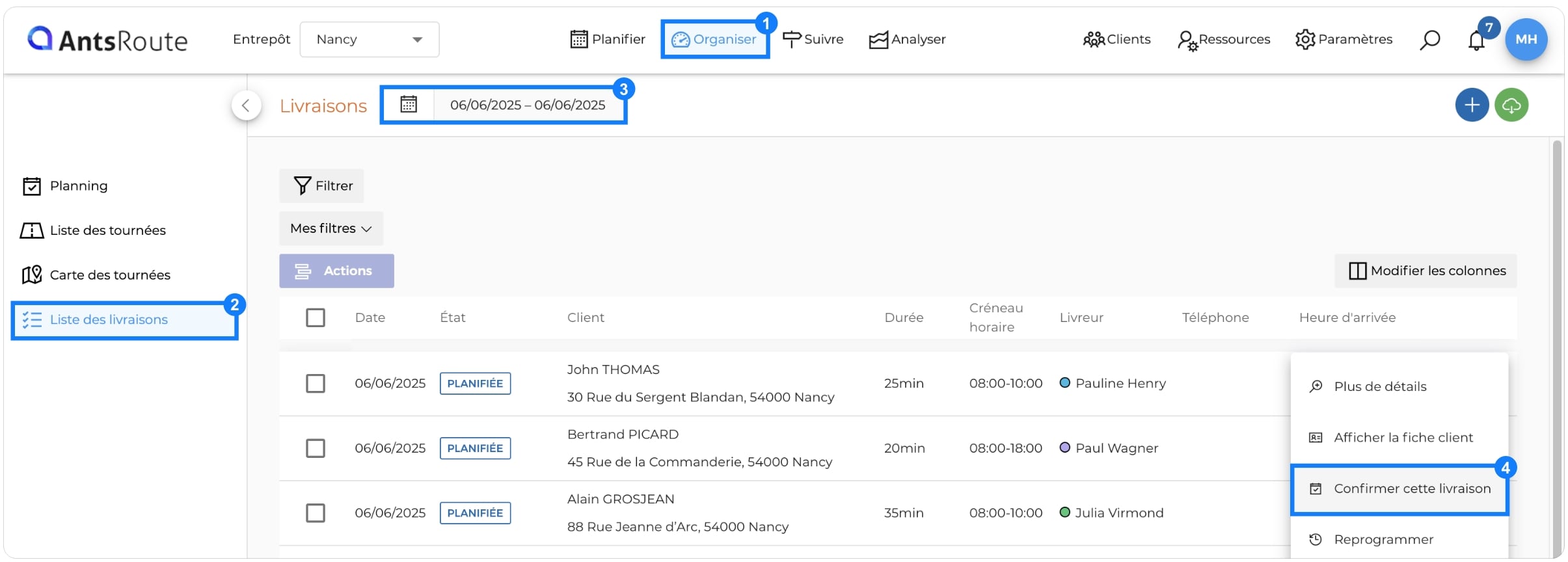
Task: Click the blue dot beside Pauline Henry
Action: pos(1064,382)
